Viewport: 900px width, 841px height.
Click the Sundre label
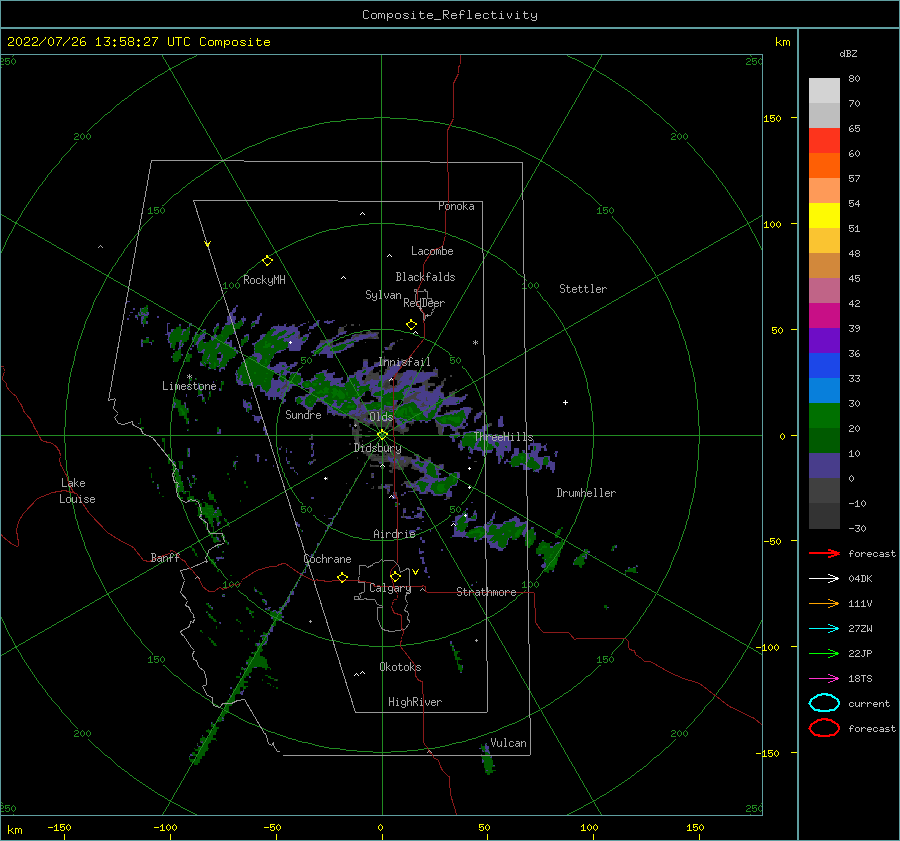tap(304, 414)
